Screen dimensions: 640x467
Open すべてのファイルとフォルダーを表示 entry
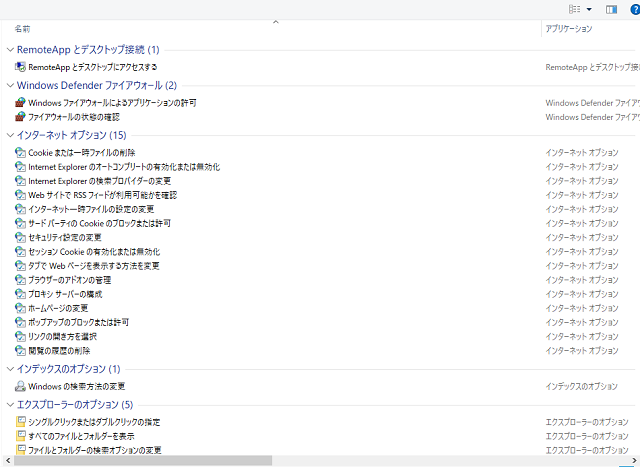(x=81, y=436)
